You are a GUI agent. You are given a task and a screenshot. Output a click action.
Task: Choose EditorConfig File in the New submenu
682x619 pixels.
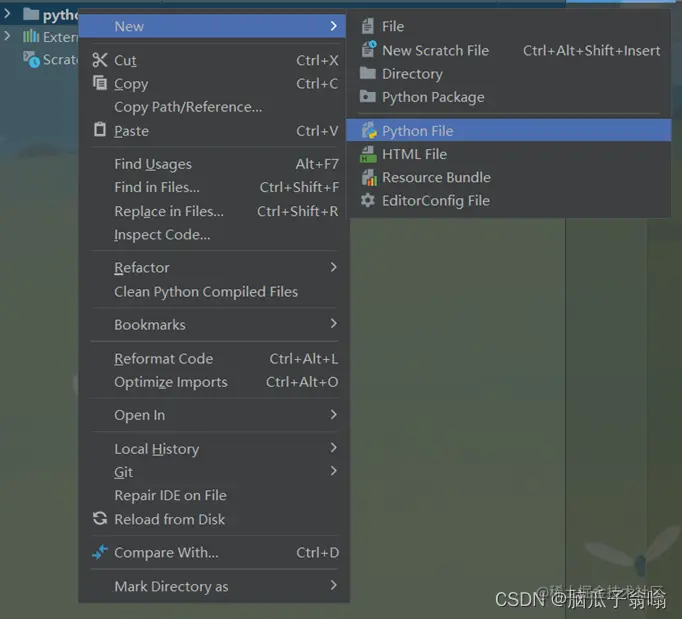tap(508, 201)
